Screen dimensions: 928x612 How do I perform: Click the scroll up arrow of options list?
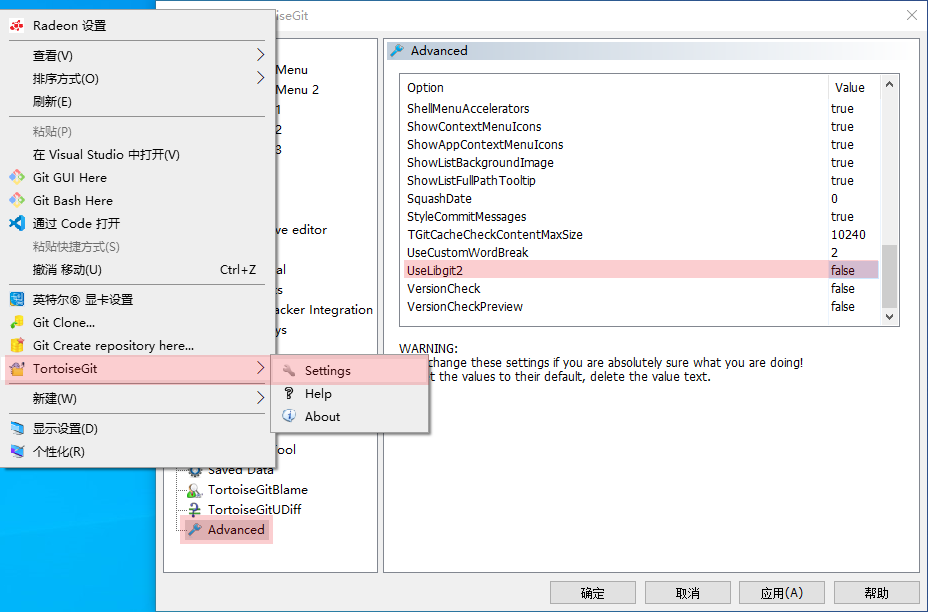coord(890,85)
